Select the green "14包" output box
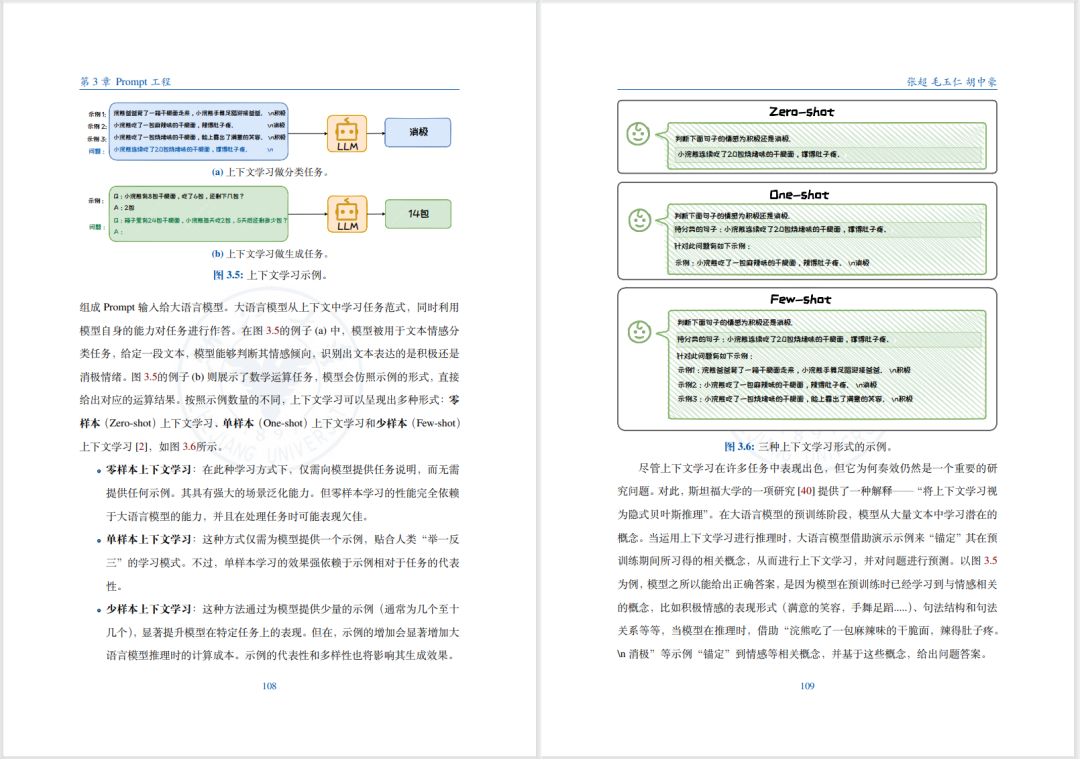Screen dimensions: 1080x759 click(x=418, y=214)
